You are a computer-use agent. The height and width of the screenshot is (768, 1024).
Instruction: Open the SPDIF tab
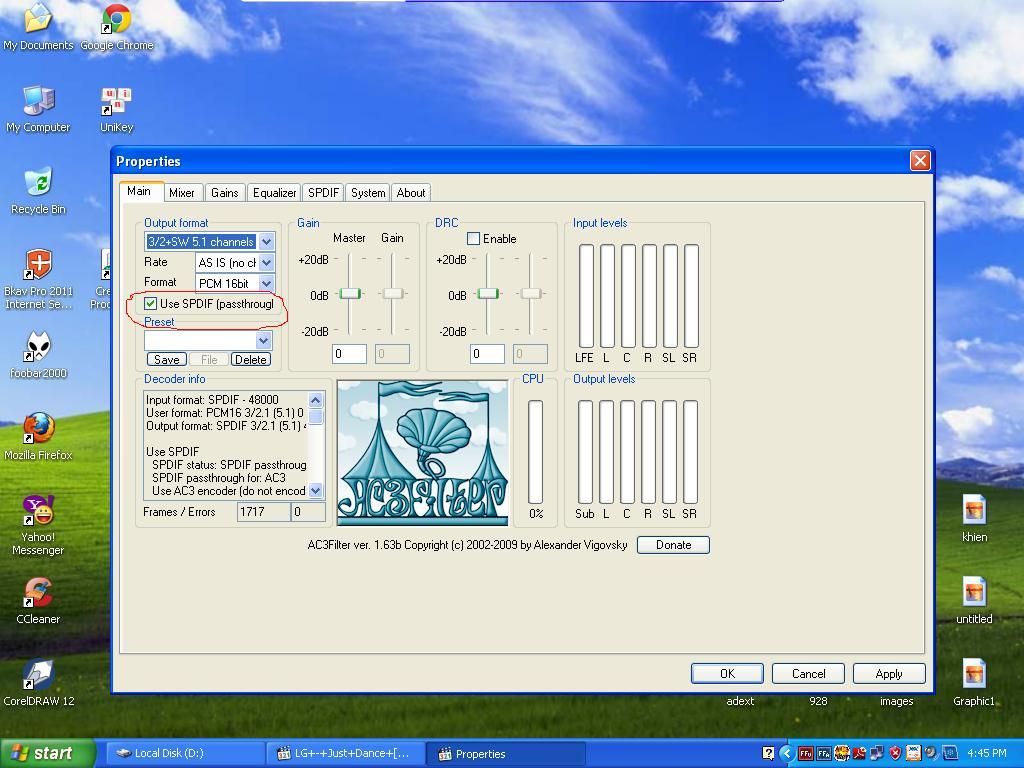coord(323,193)
